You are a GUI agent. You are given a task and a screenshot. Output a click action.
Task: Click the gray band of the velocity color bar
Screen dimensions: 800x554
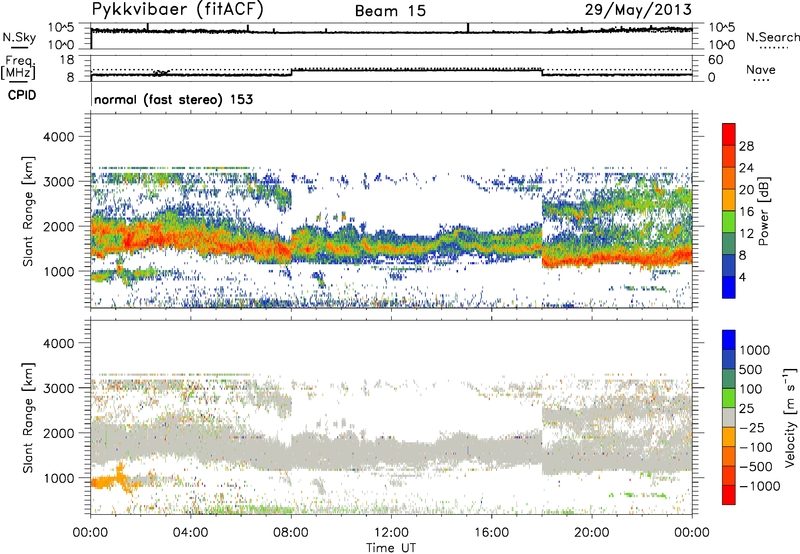pyautogui.click(x=729, y=418)
